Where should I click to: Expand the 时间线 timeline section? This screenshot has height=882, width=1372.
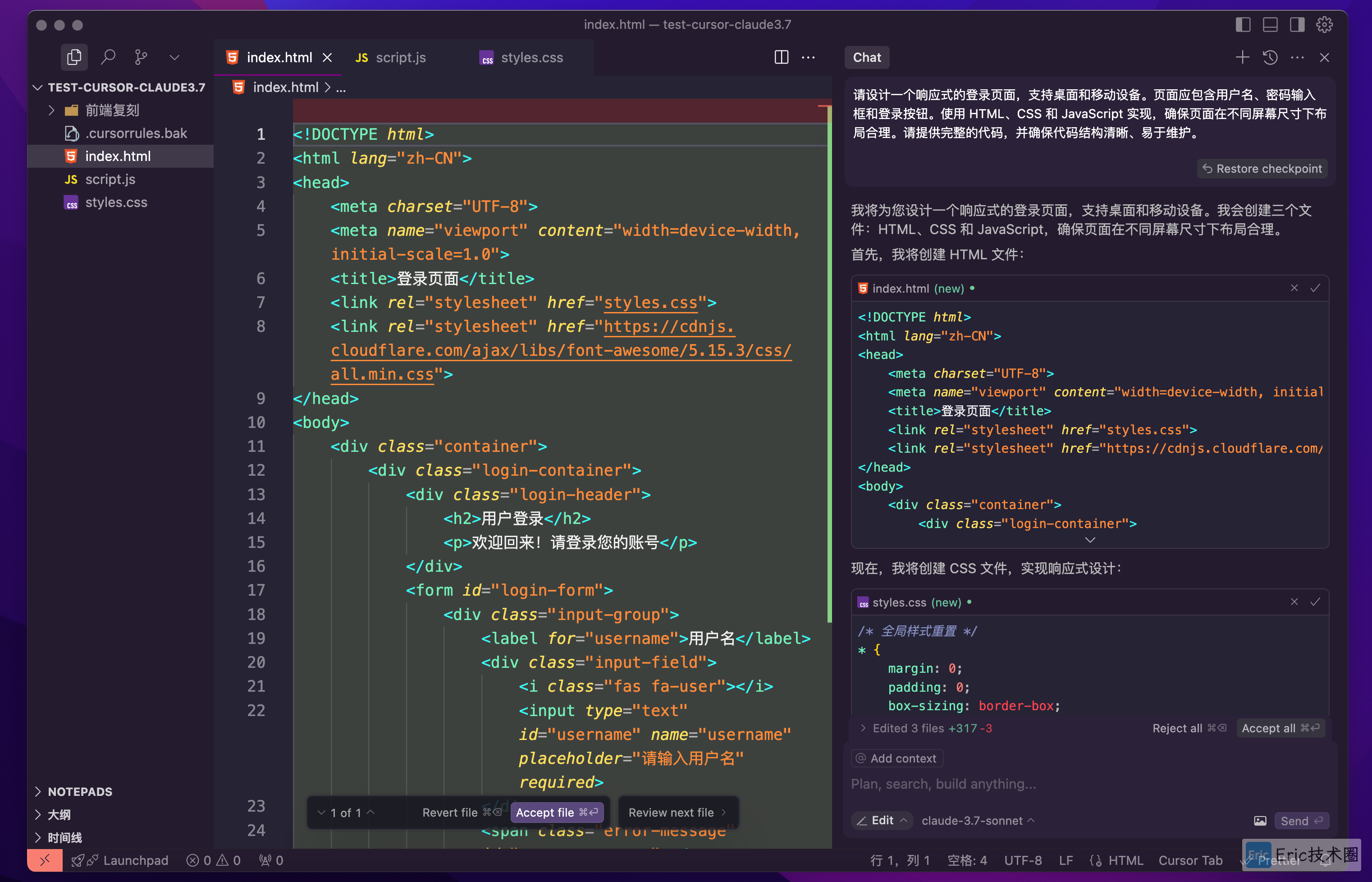120,838
